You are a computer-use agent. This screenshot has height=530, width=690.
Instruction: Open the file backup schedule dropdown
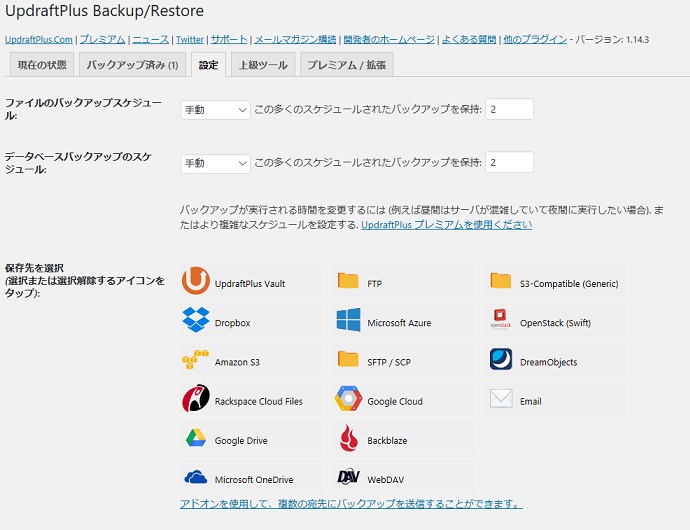coord(215,110)
